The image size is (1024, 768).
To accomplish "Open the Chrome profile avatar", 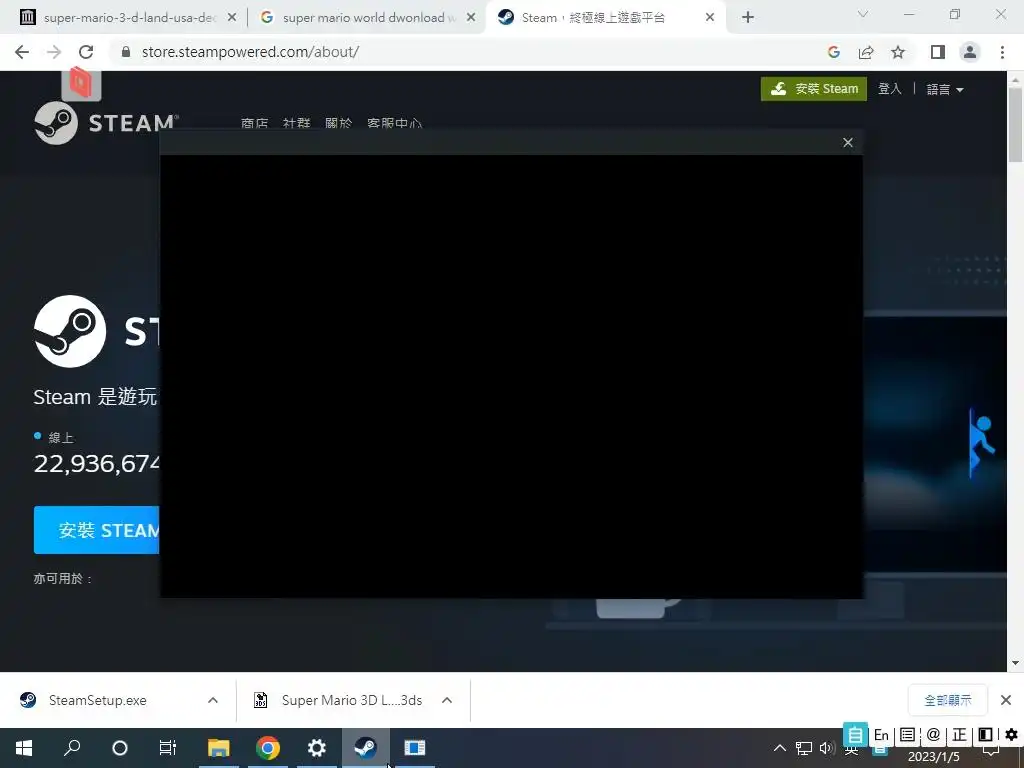I will click(x=970, y=52).
